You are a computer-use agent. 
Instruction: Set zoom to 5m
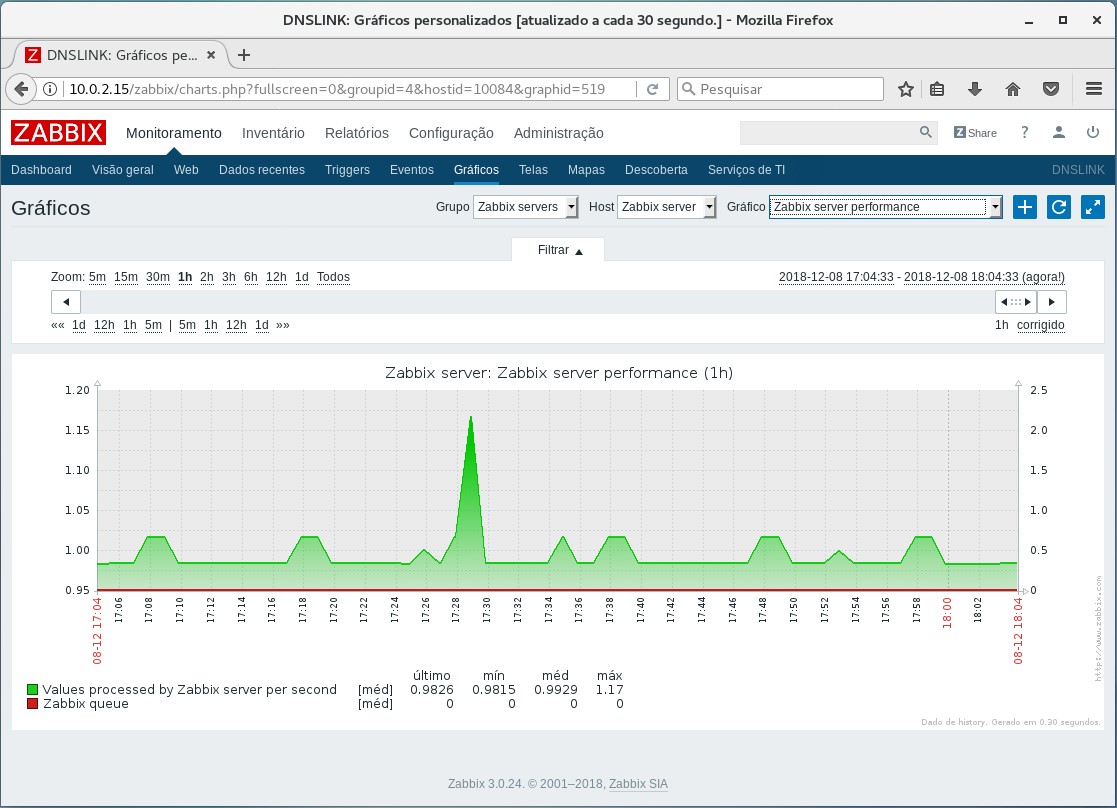pyautogui.click(x=97, y=277)
